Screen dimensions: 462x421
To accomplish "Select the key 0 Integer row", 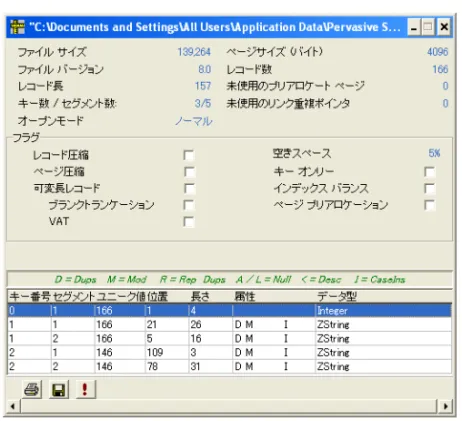I will point(229,311).
